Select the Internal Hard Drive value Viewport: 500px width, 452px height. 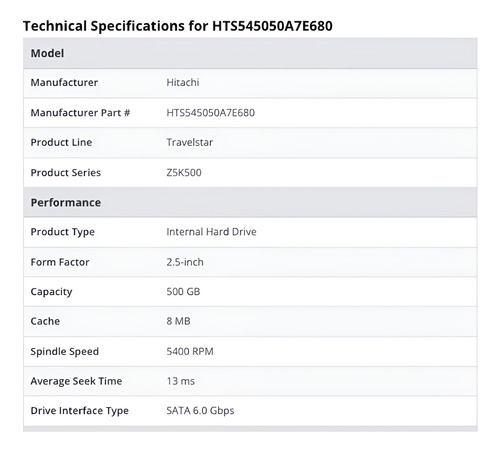pos(211,232)
